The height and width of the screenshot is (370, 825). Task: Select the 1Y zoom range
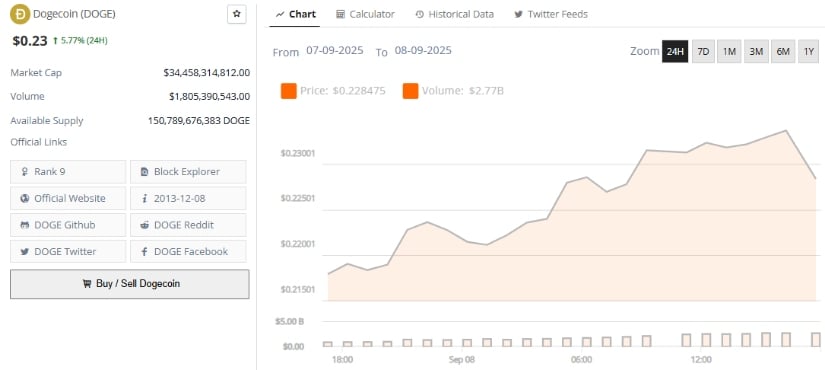tap(809, 52)
